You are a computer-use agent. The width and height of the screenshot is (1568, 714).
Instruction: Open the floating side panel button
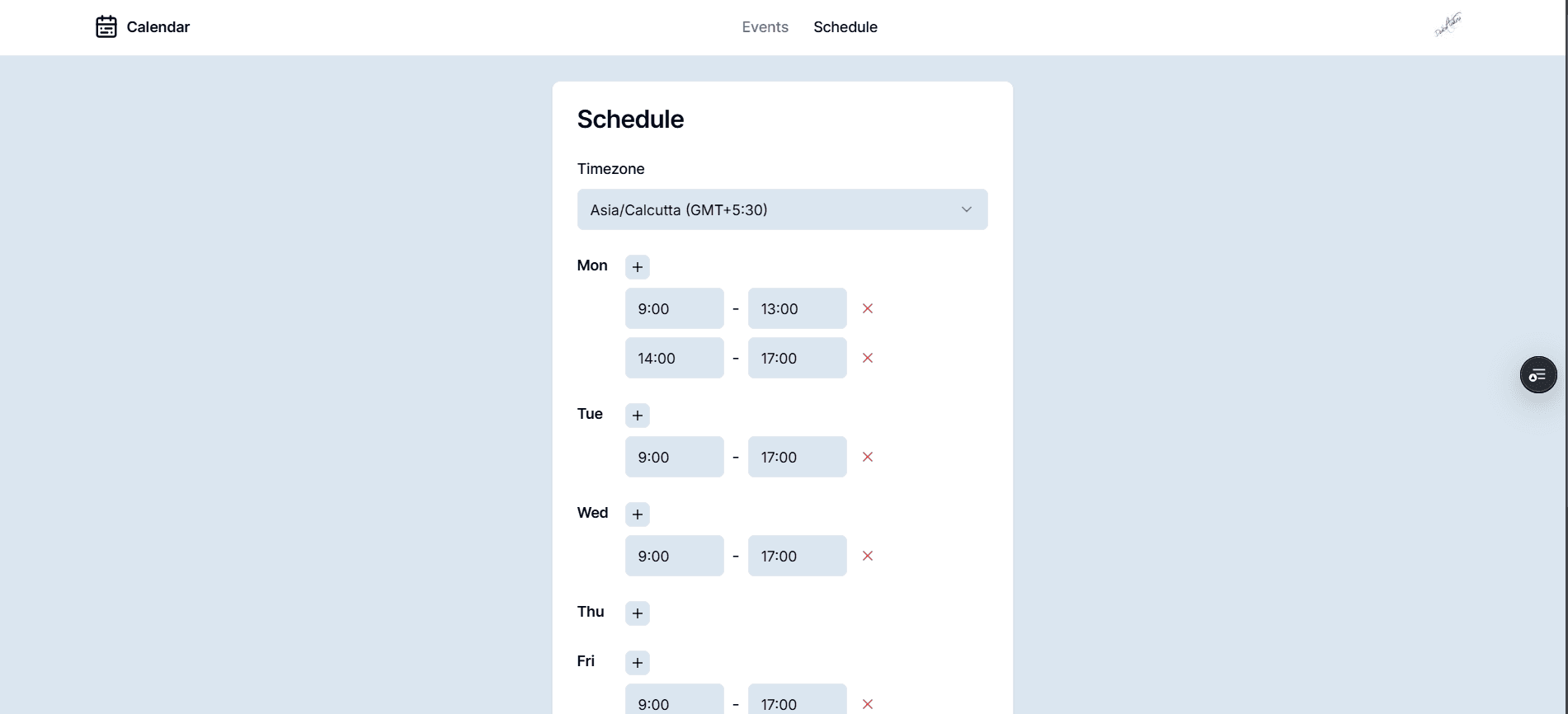point(1537,375)
